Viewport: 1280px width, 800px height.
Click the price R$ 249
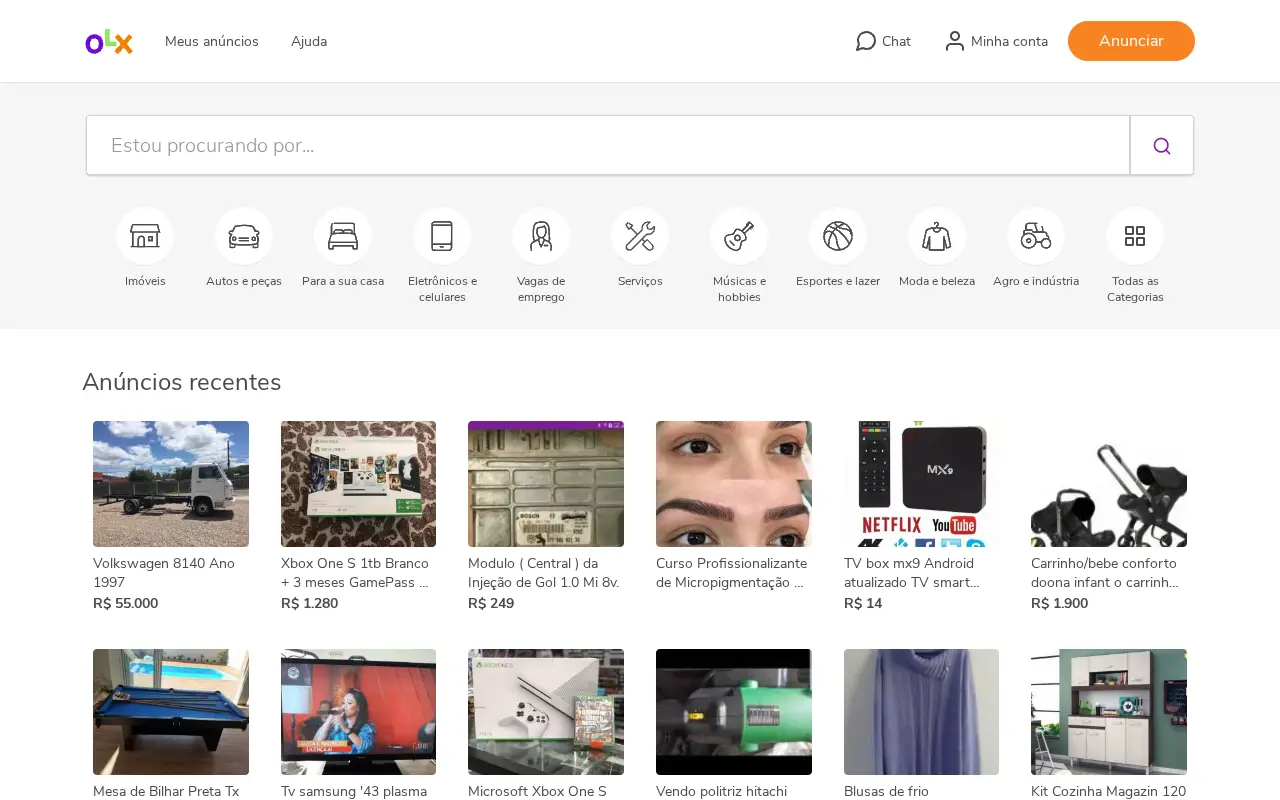(491, 603)
